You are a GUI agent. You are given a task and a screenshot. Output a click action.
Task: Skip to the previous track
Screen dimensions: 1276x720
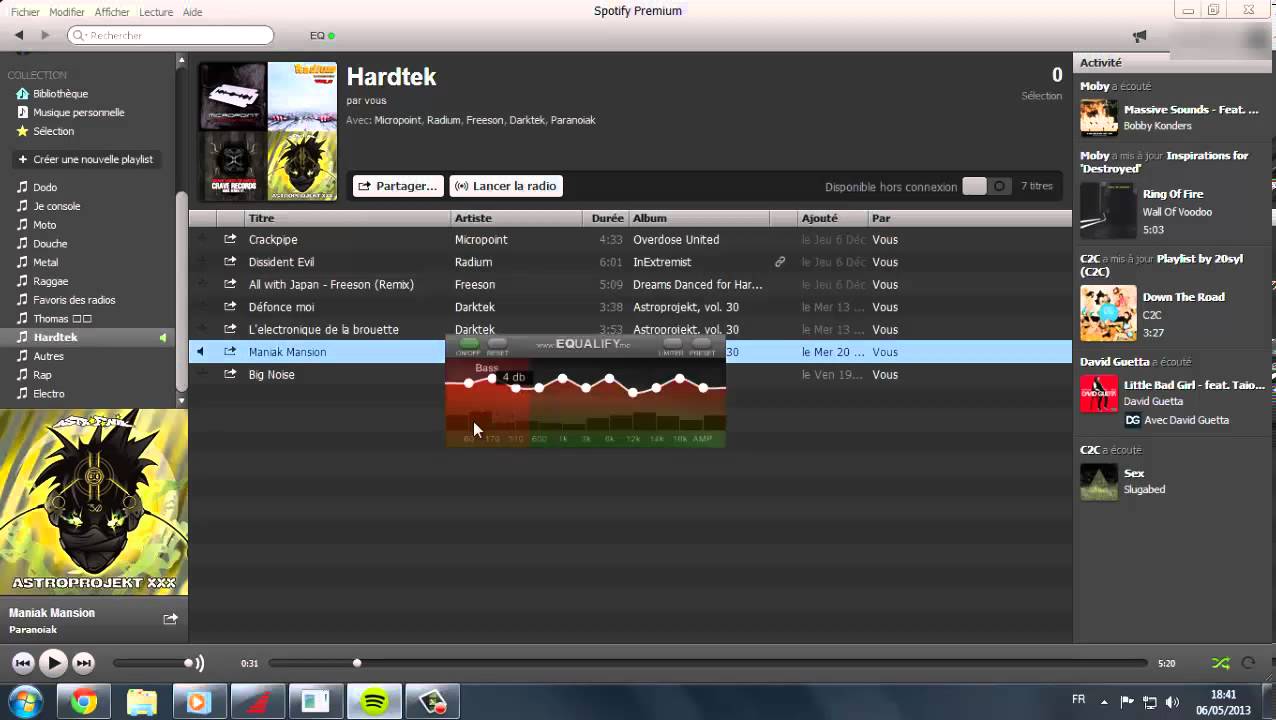coord(23,662)
